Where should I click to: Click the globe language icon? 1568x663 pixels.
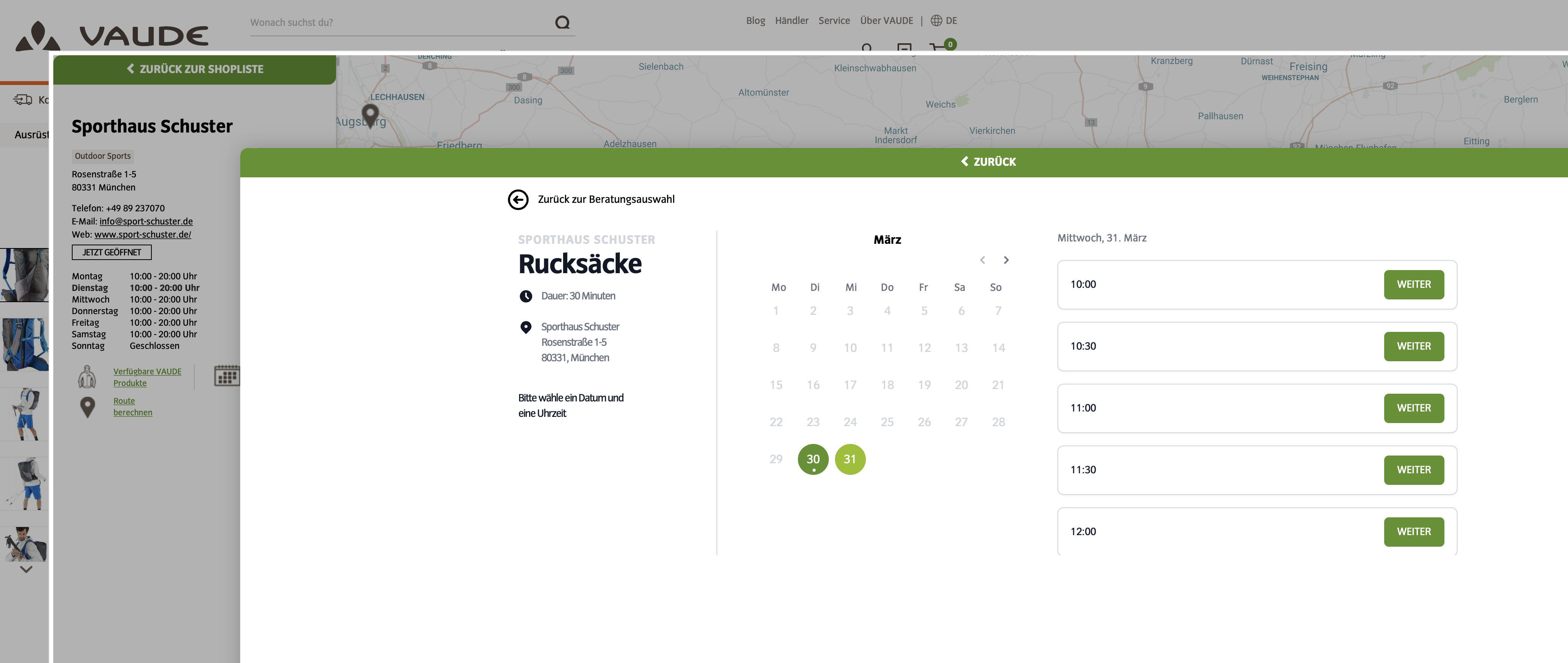(x=936, y=21)
